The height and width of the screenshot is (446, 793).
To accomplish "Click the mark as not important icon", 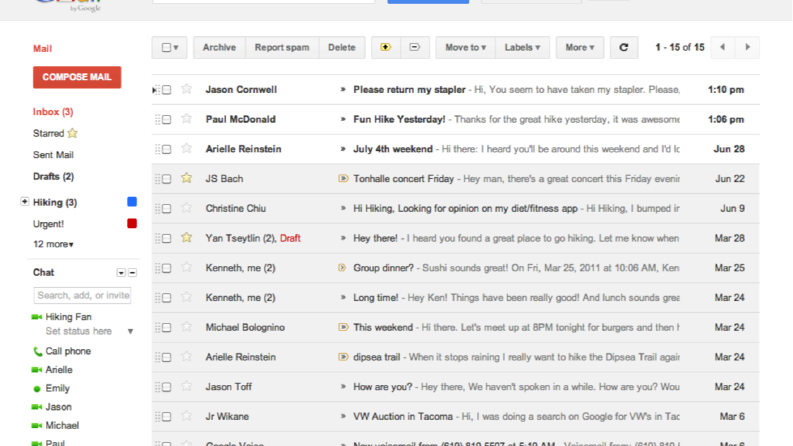I will 415,48.
